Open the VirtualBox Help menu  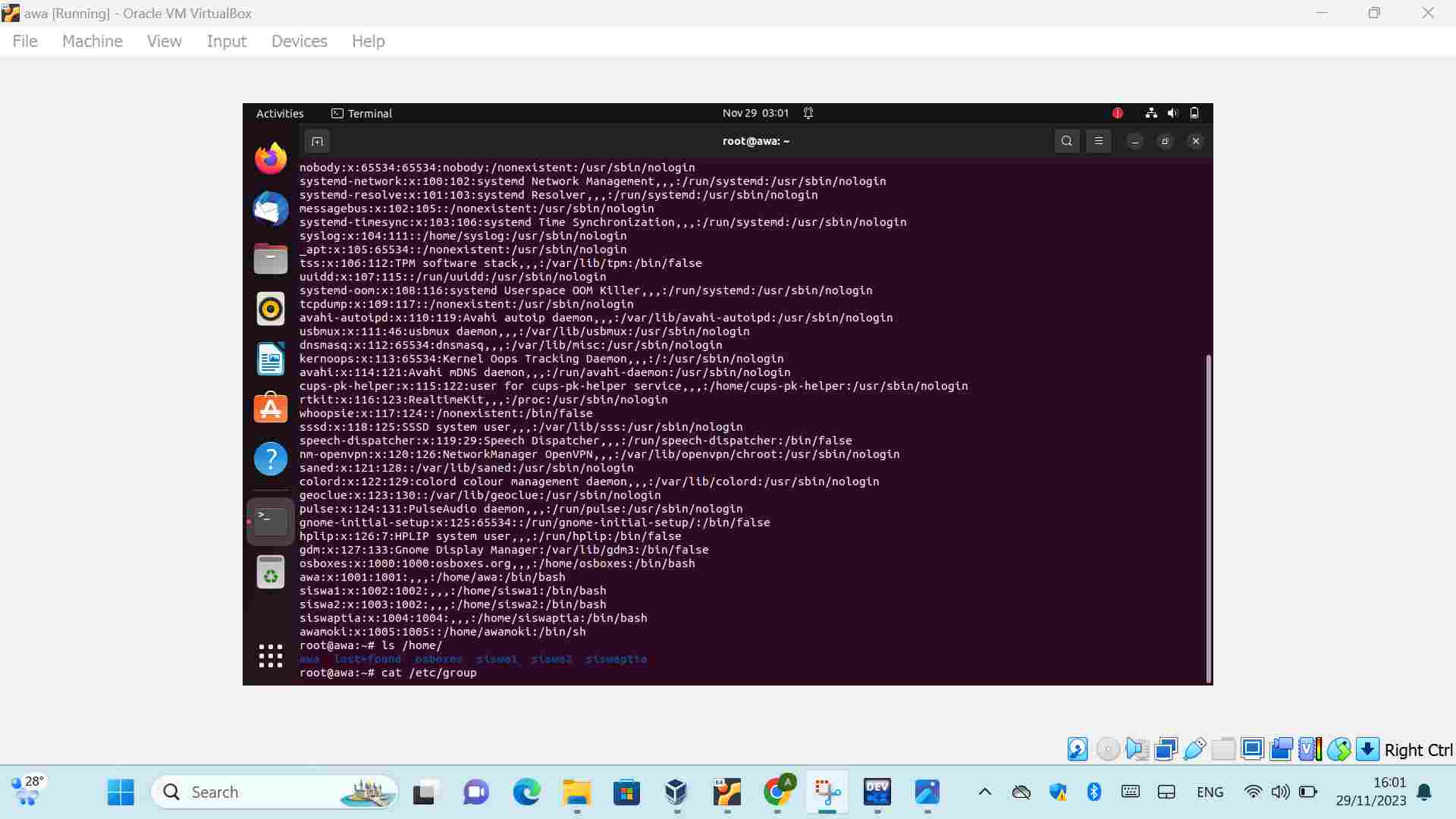[369, 41]
